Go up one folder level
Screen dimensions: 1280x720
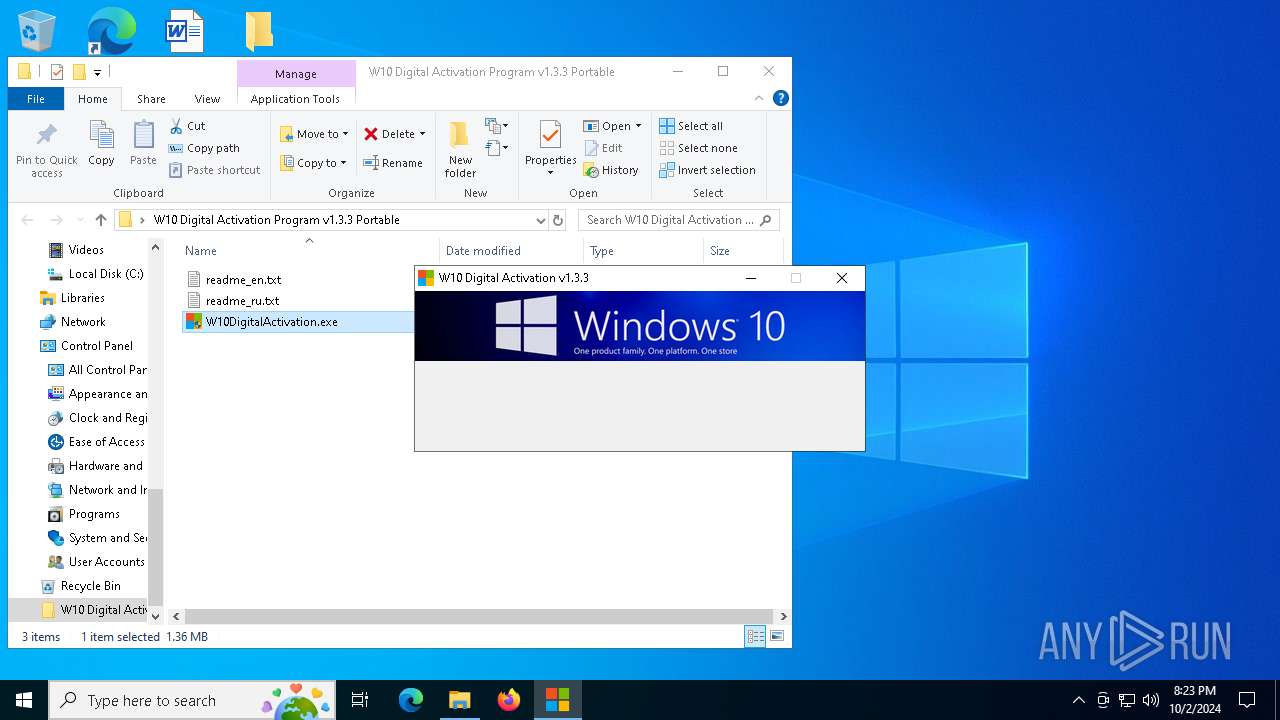(x=101, y=220)
